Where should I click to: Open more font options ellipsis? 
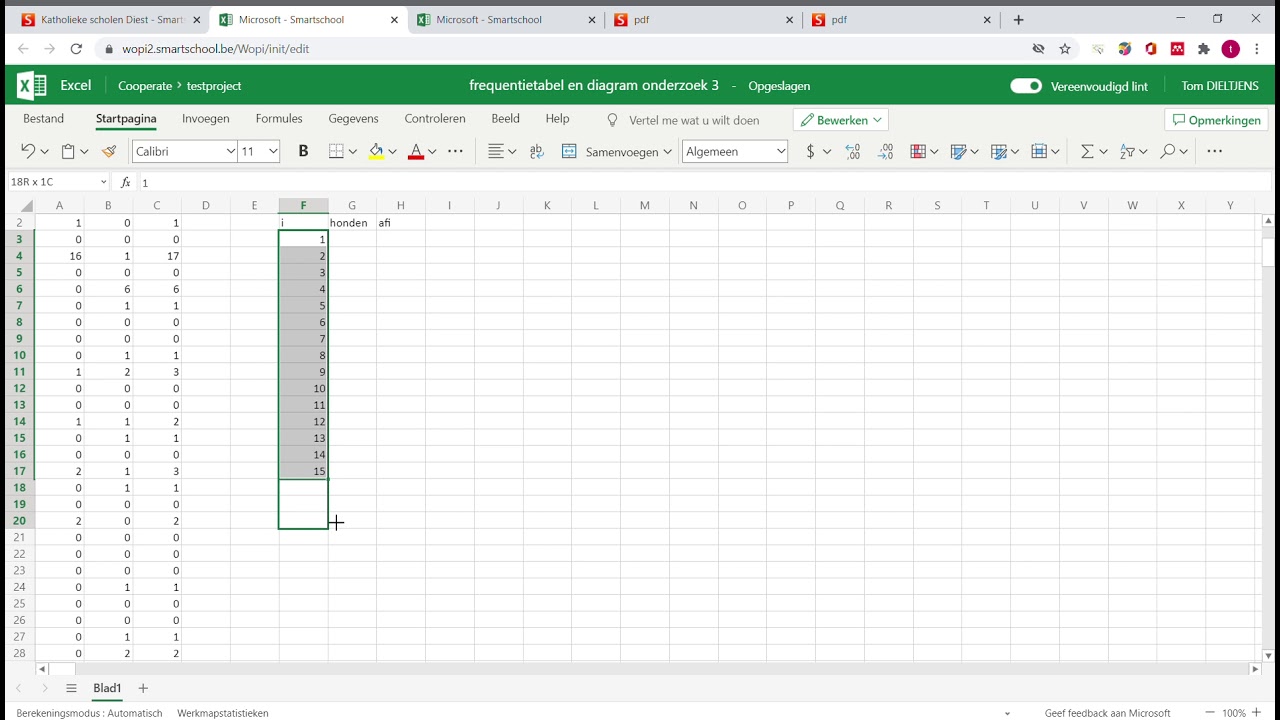[455, 151]
